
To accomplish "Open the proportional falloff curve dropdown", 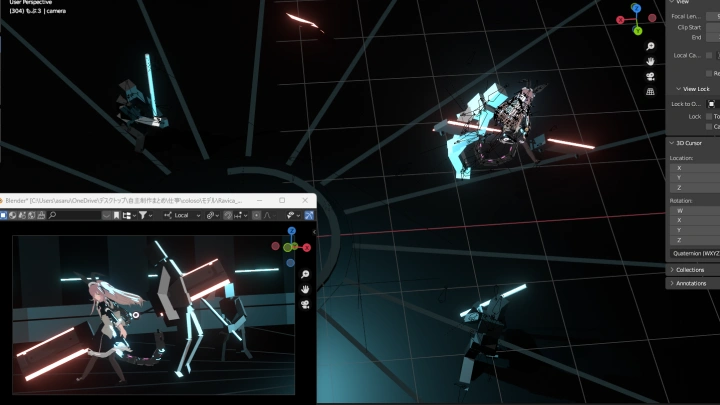I will [x=270, y=215].
